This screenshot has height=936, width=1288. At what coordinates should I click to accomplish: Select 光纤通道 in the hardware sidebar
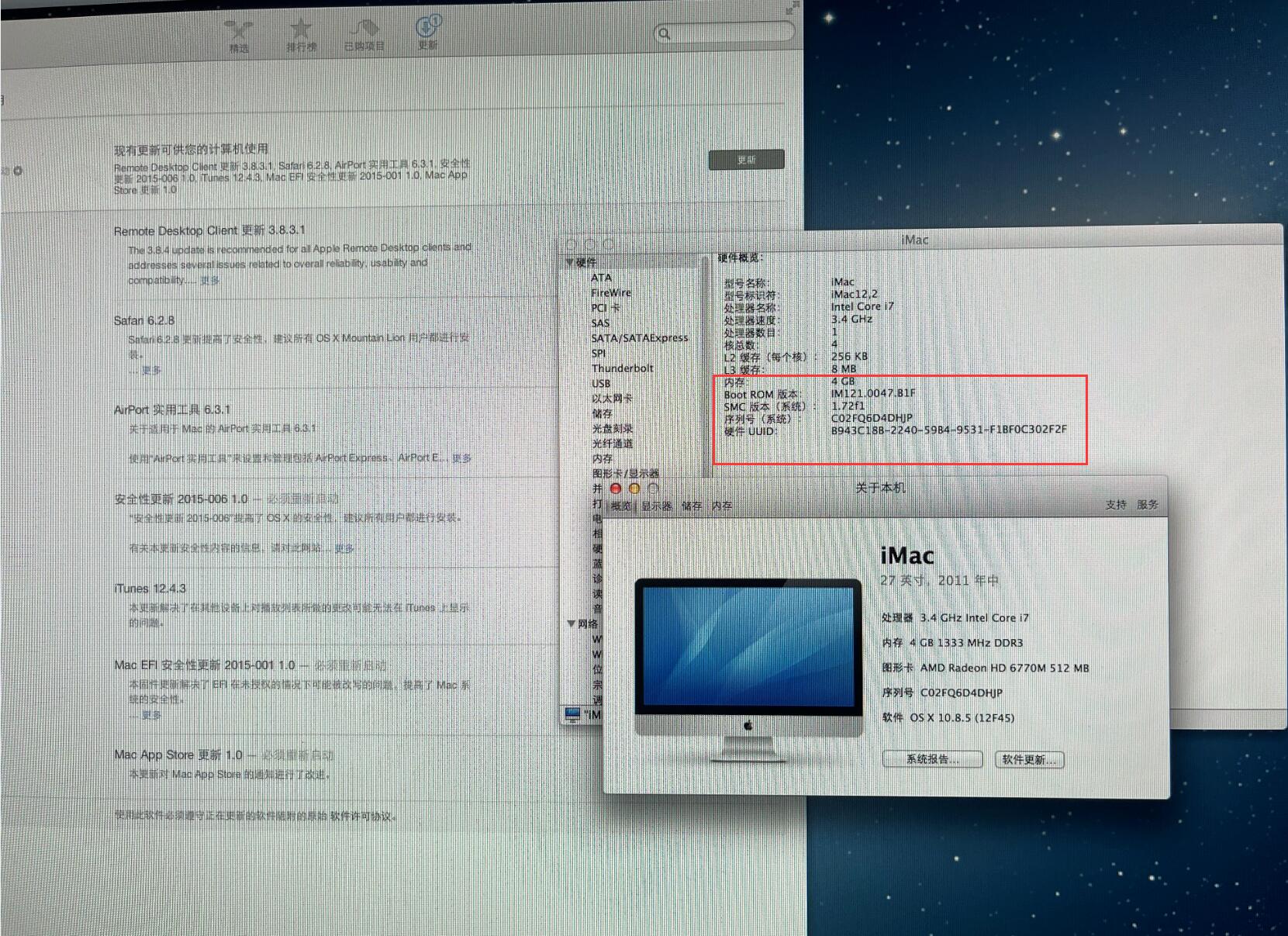(x=613, y=444)
